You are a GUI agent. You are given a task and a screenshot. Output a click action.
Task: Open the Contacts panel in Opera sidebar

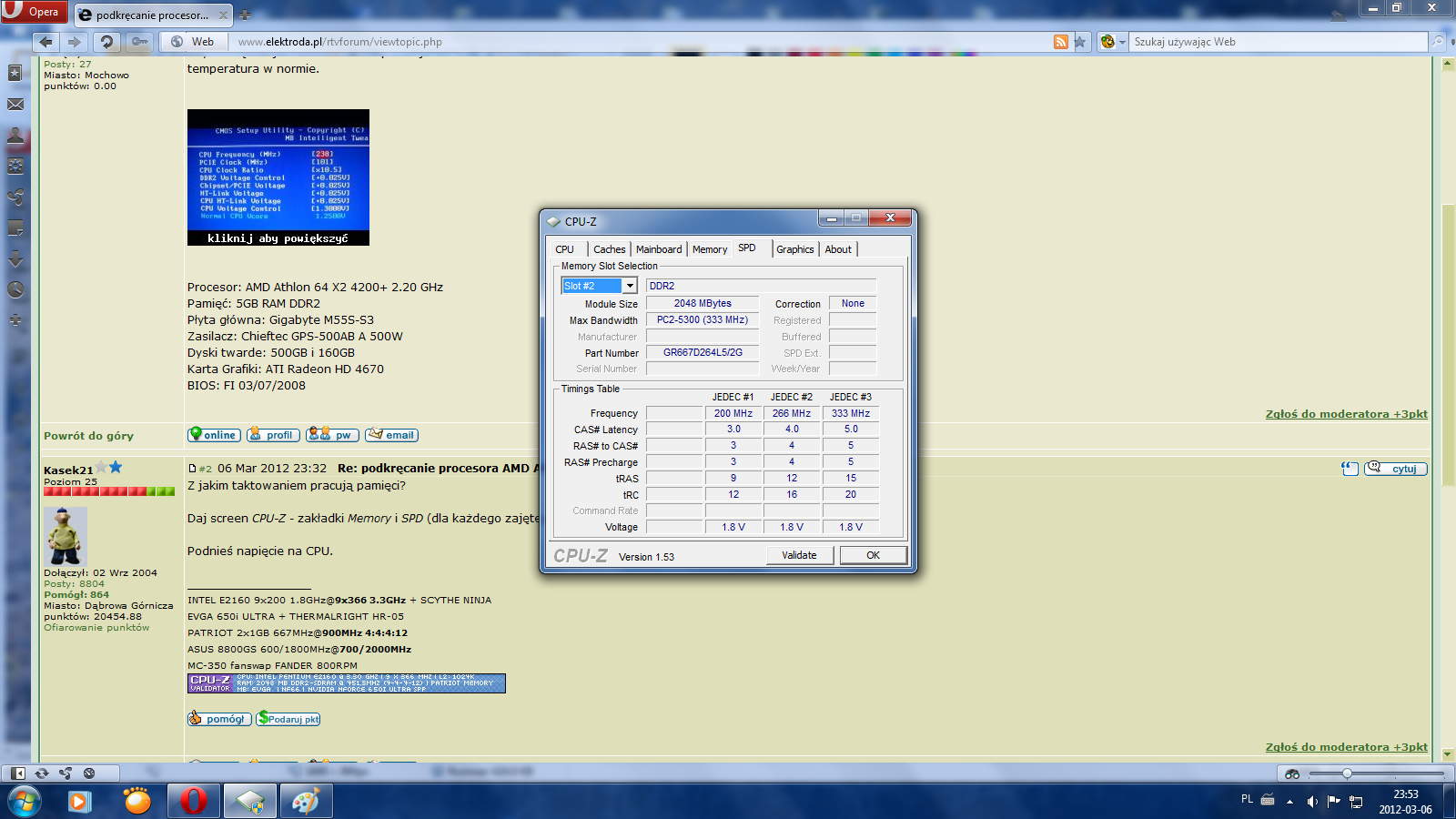click(x=15, y=136)
